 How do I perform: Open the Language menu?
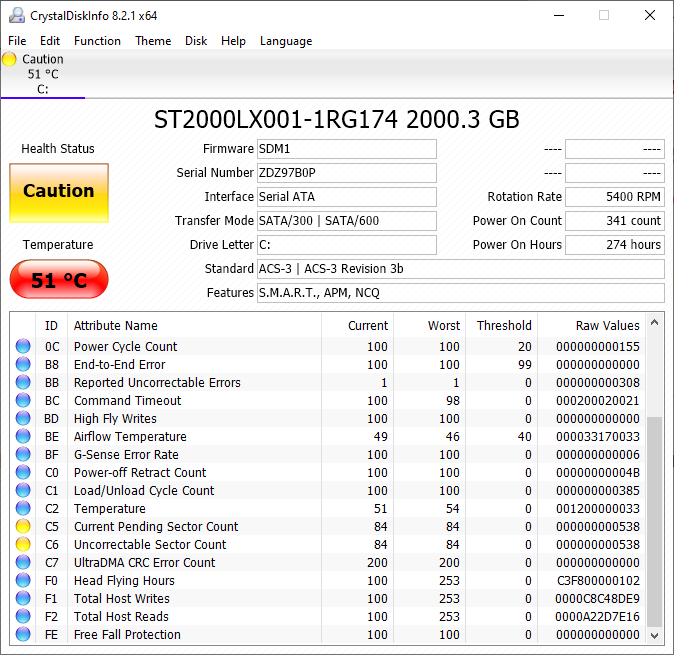286,41
